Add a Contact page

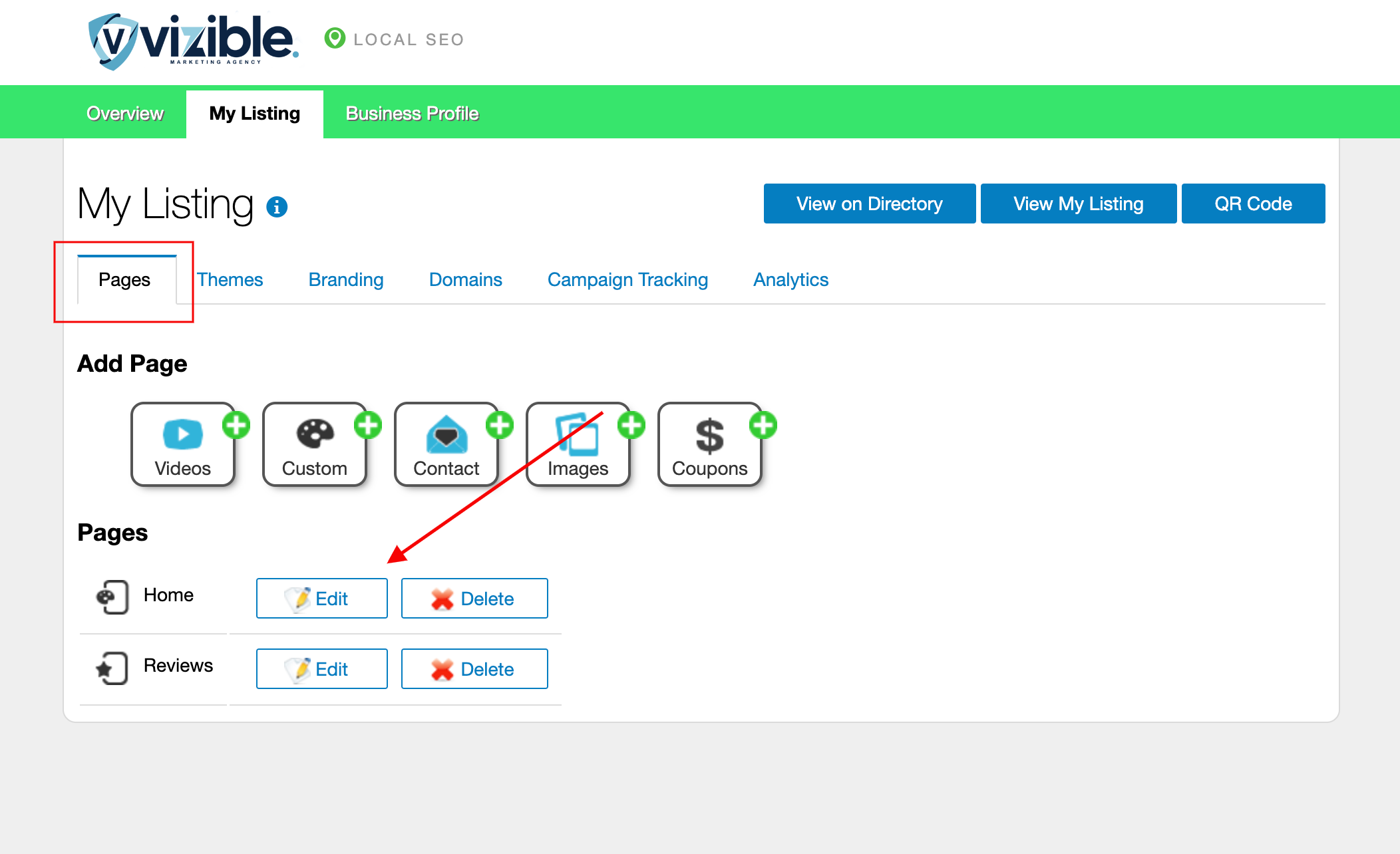click(x=446, y=444)
